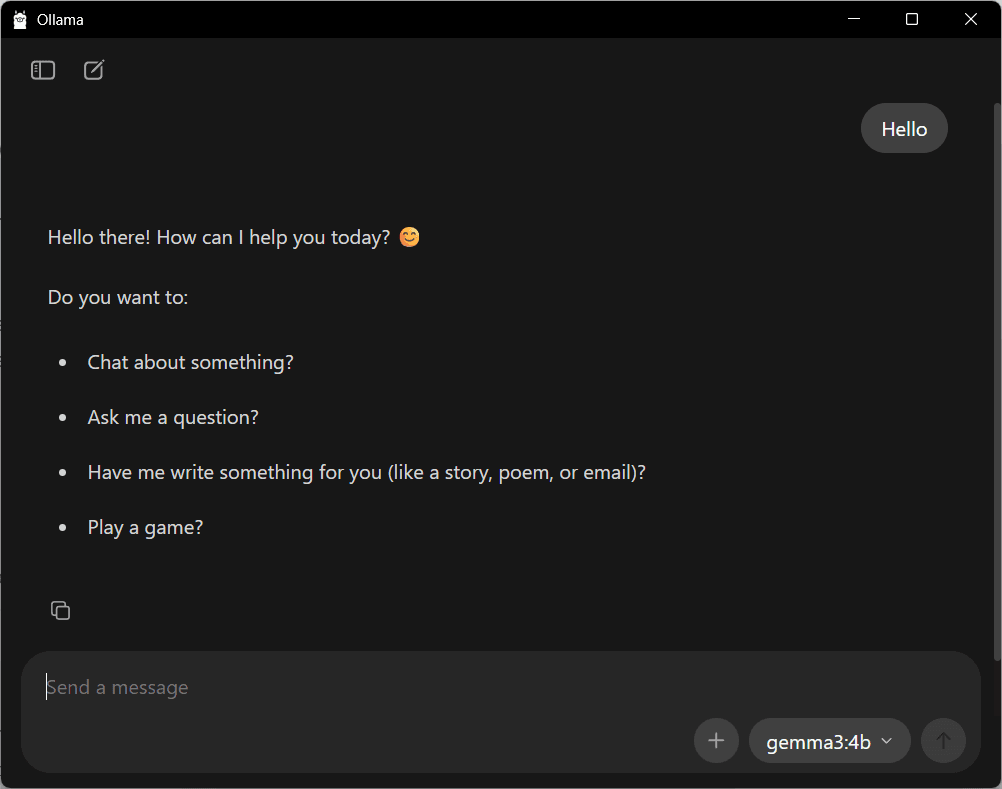Click the "Do you want to:" text

[x=118, y=297]
